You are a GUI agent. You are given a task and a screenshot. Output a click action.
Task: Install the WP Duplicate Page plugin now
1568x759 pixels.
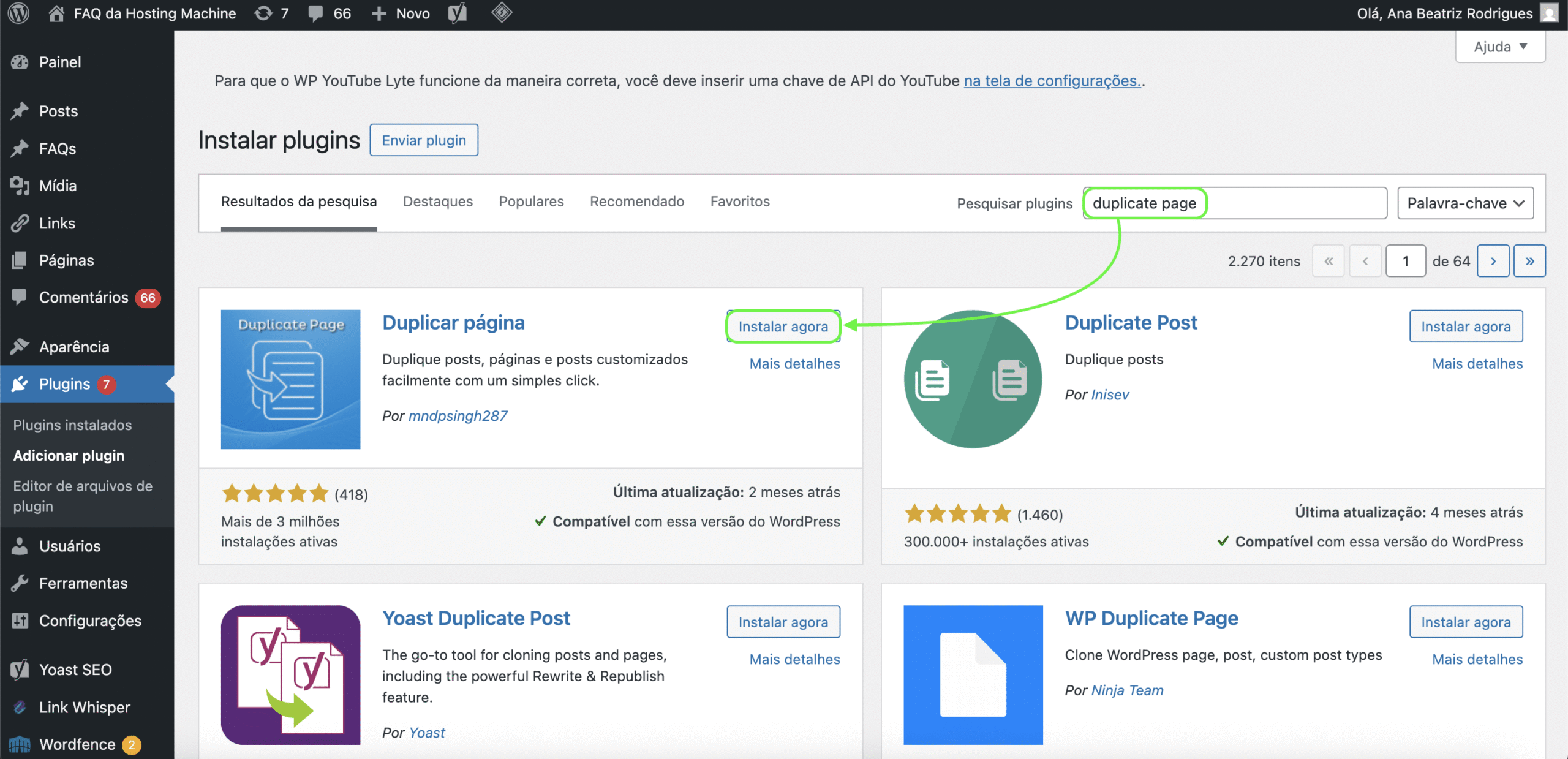(x=1466, y=622)
